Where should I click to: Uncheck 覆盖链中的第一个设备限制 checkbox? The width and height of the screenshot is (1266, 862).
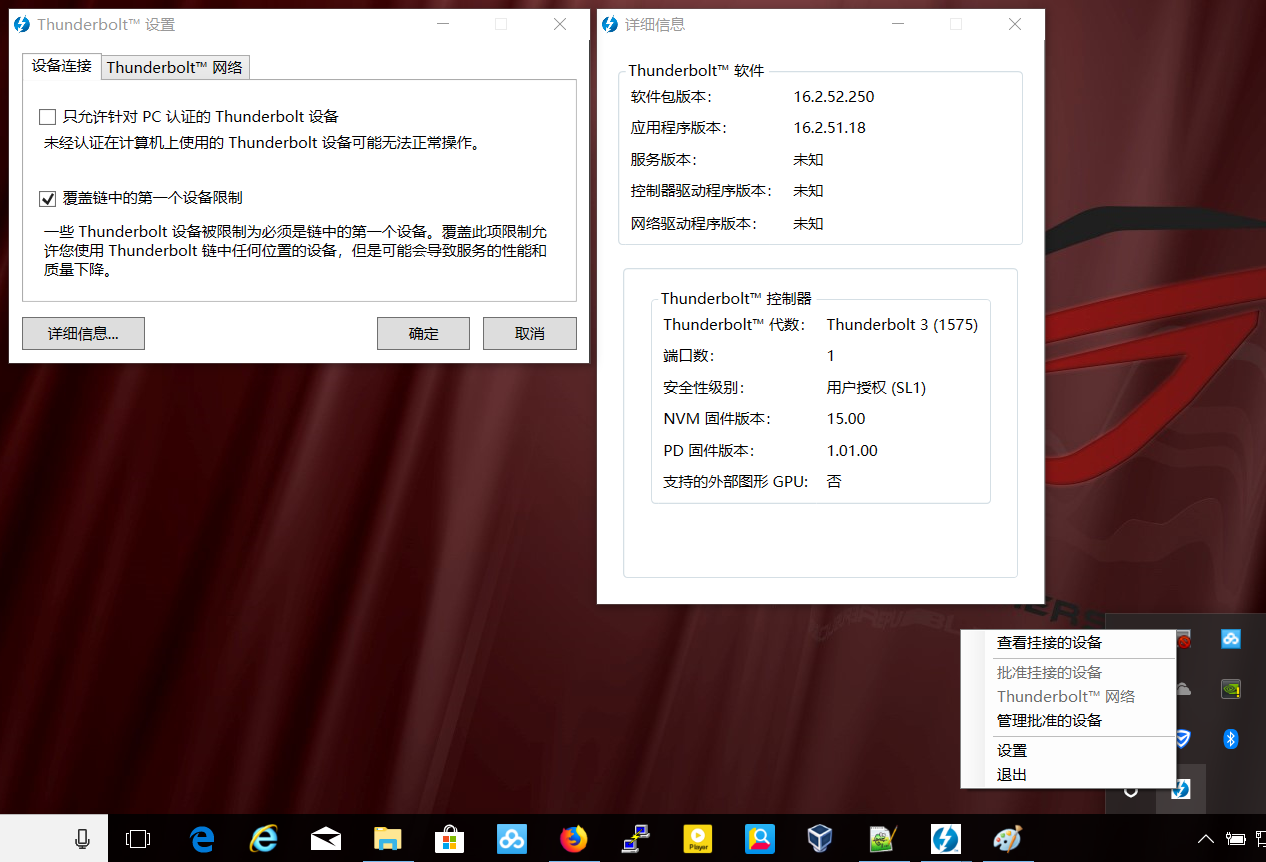[x=47, y=198]
